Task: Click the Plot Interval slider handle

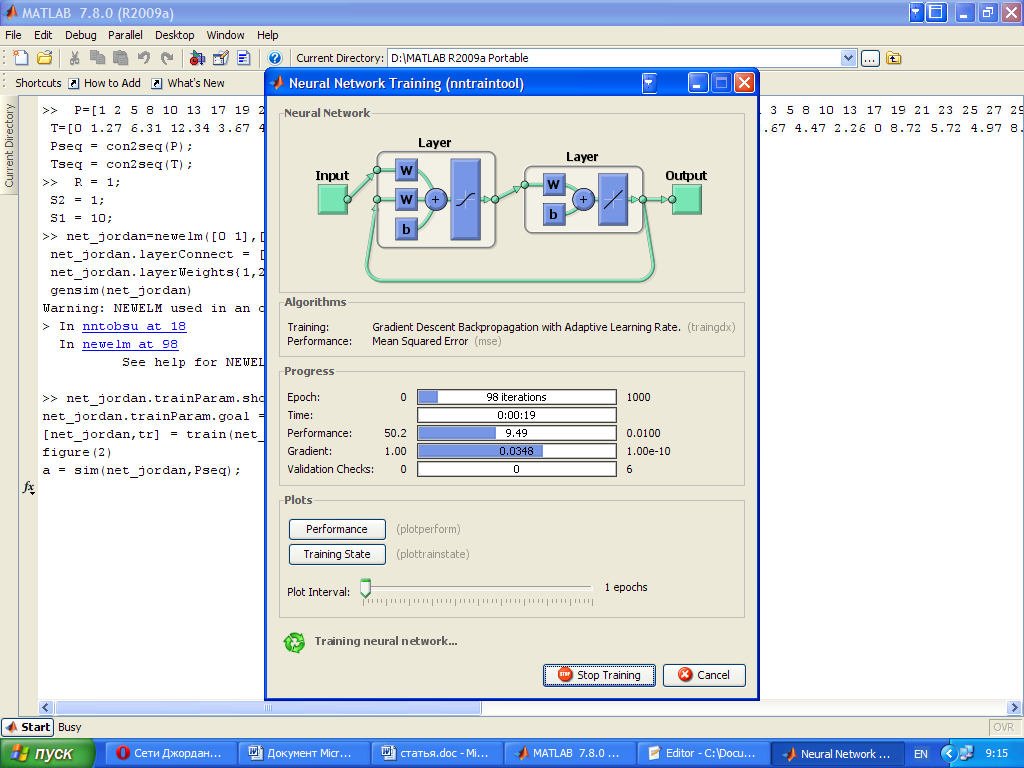Action: [366, 588]
